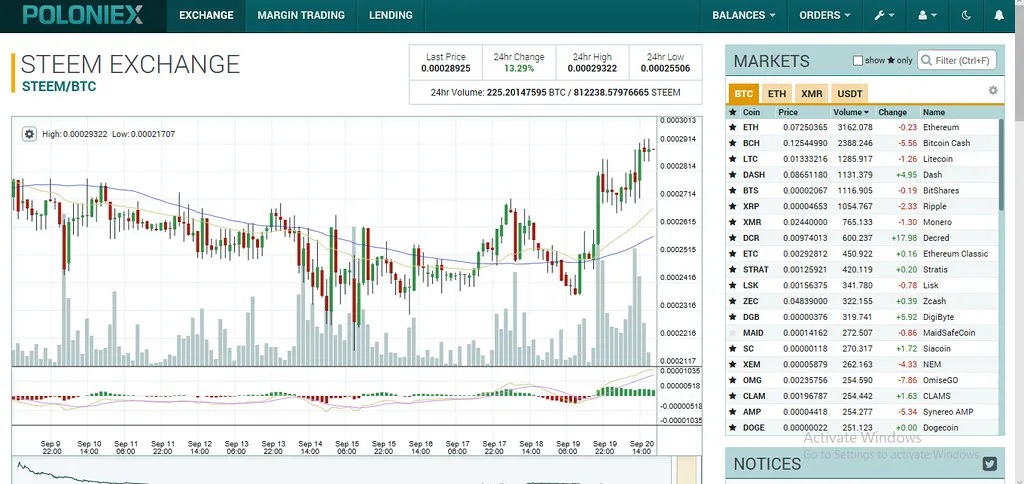The height and width of the screenshot is (484, 1024).
Task: Open markets column settings gear
Action: (993, 91)
